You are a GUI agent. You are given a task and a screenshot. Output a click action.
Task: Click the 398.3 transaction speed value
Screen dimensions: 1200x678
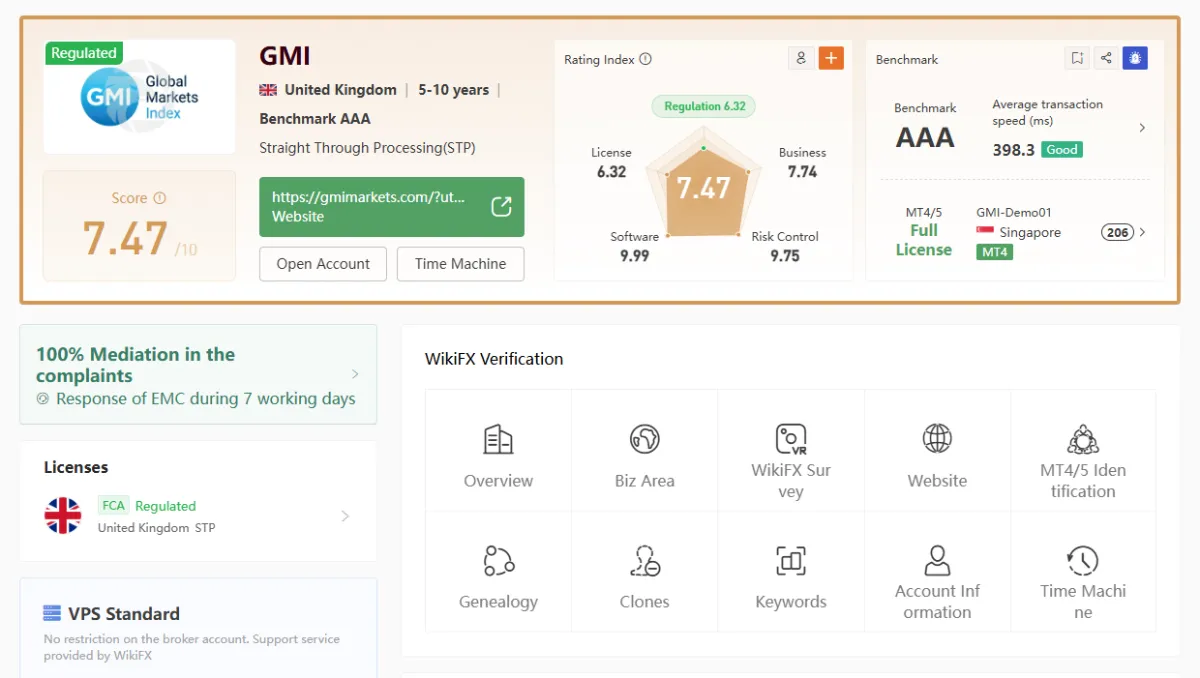[x=1013, y=150]
